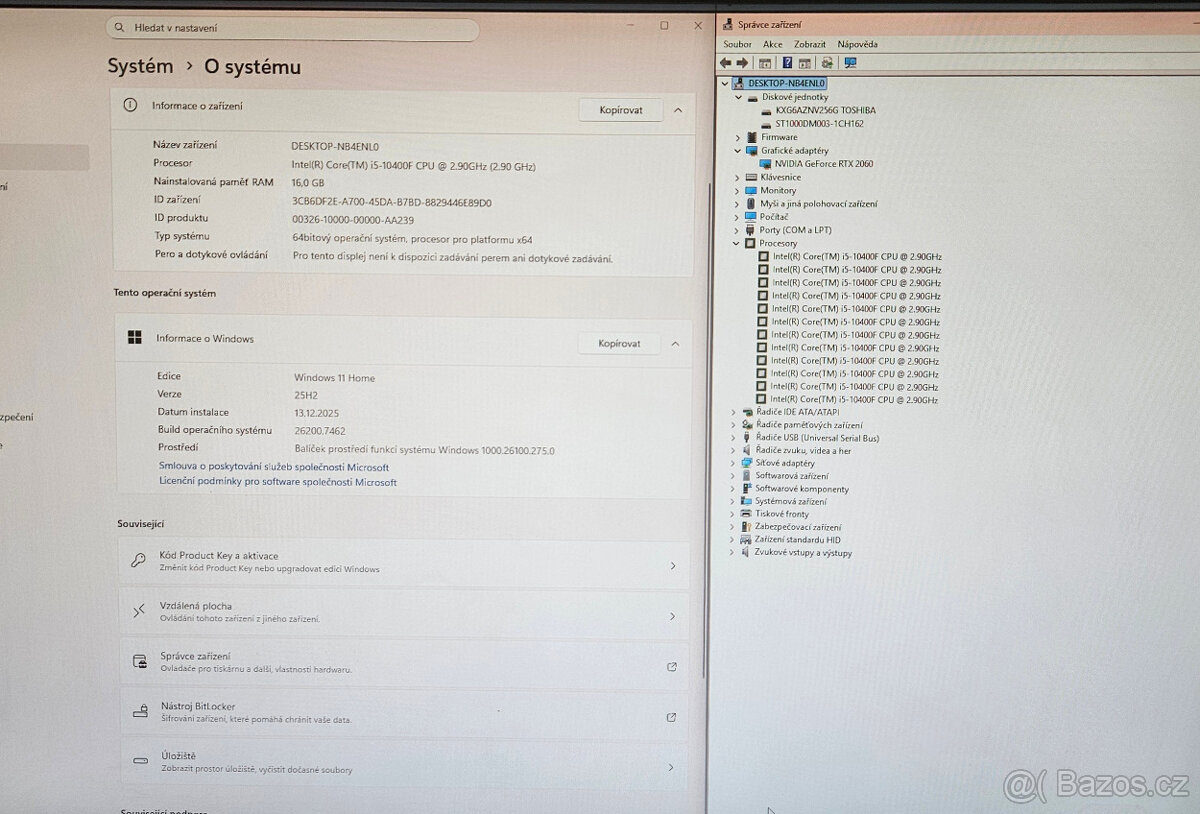1200x814 pixels.
Task: Open the Zobrazit menu in Device Manager
Action: click(x=810, y=44)
